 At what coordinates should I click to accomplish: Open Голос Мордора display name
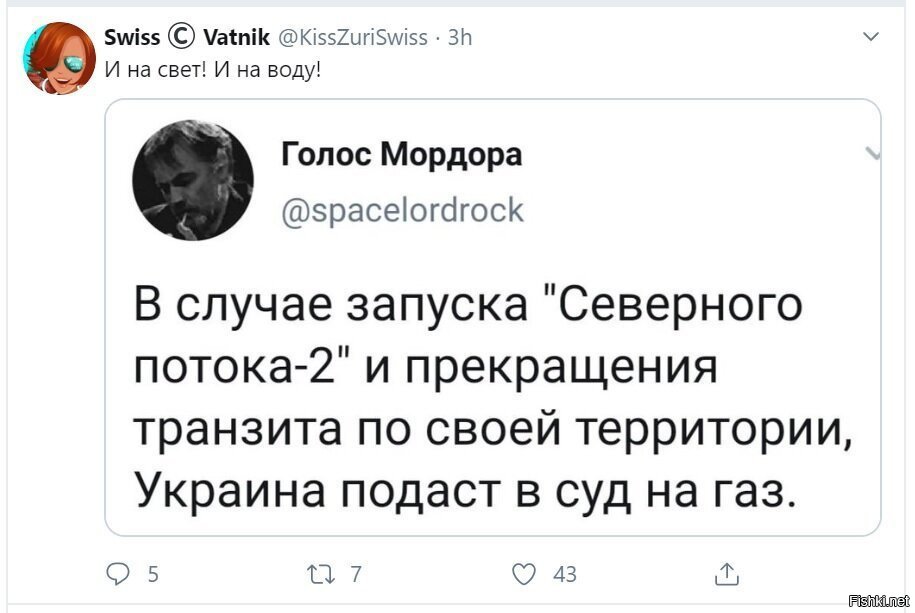(401, 155)
